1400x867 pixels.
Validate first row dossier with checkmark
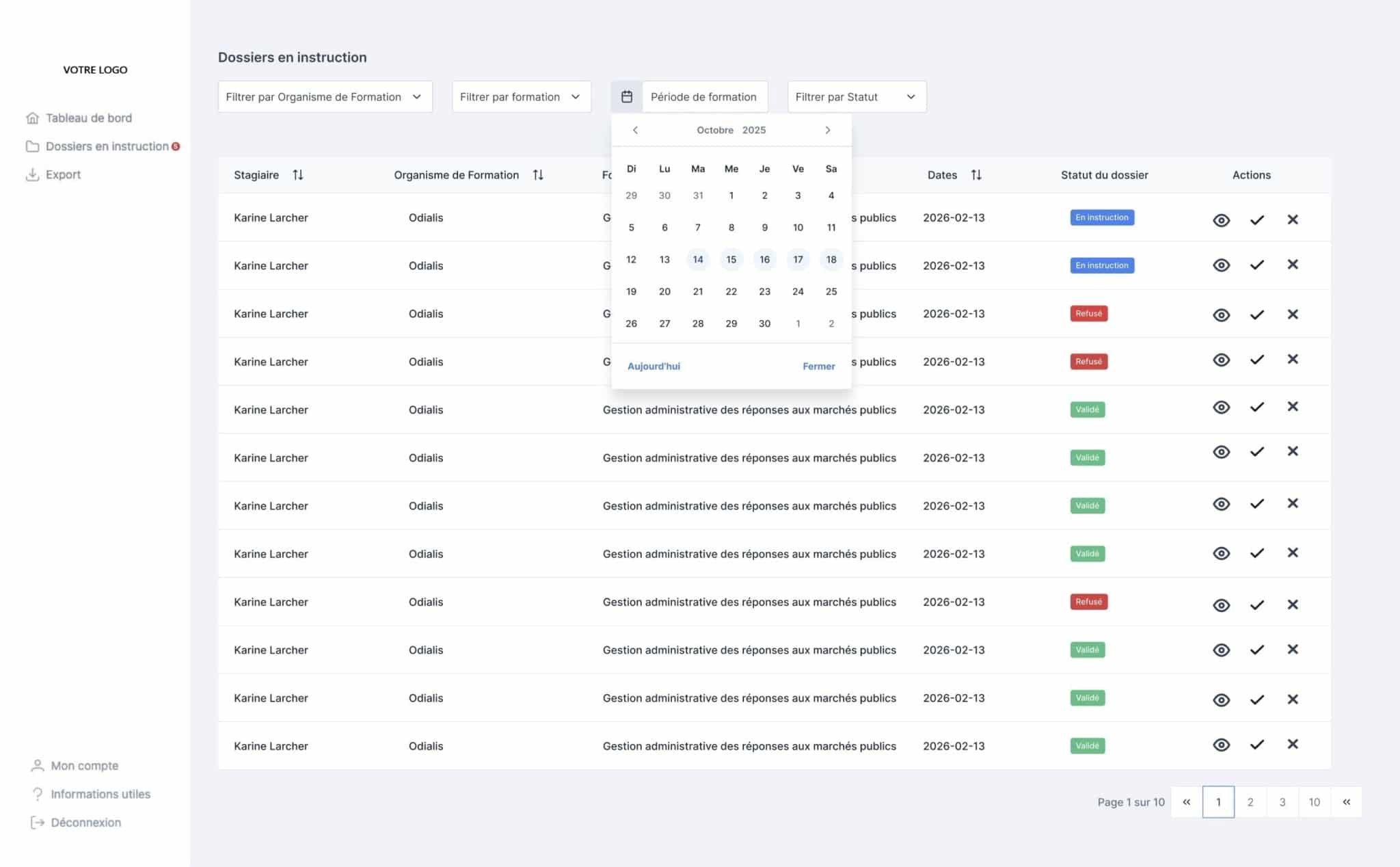click(x=1257, y=219)
